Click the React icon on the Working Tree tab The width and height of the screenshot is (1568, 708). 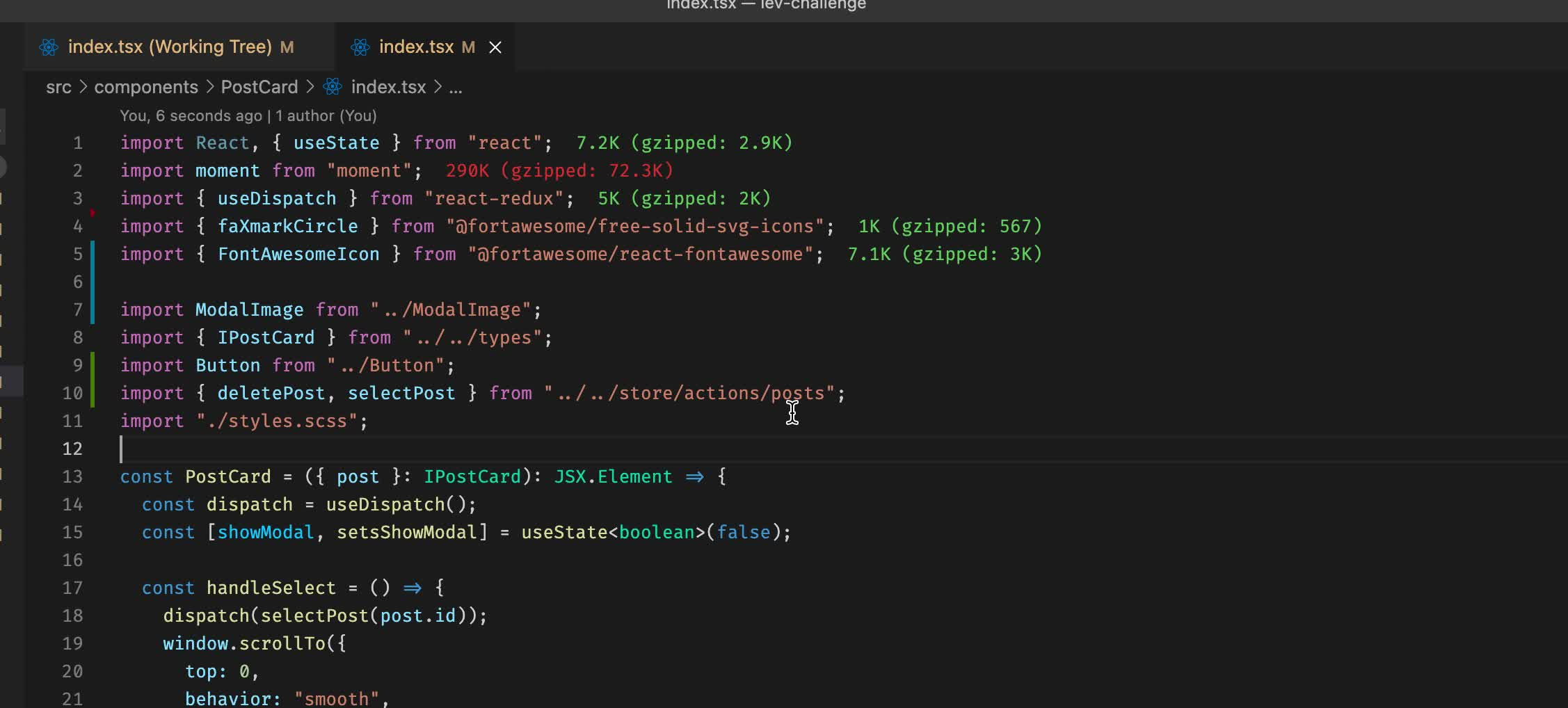(x=49, y=47)
